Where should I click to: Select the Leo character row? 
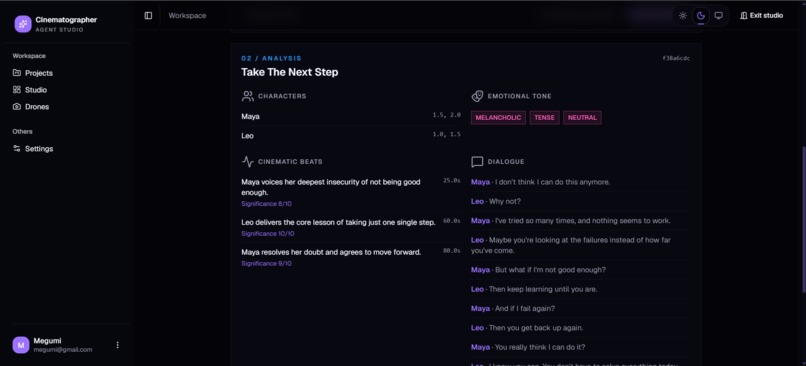351,136
